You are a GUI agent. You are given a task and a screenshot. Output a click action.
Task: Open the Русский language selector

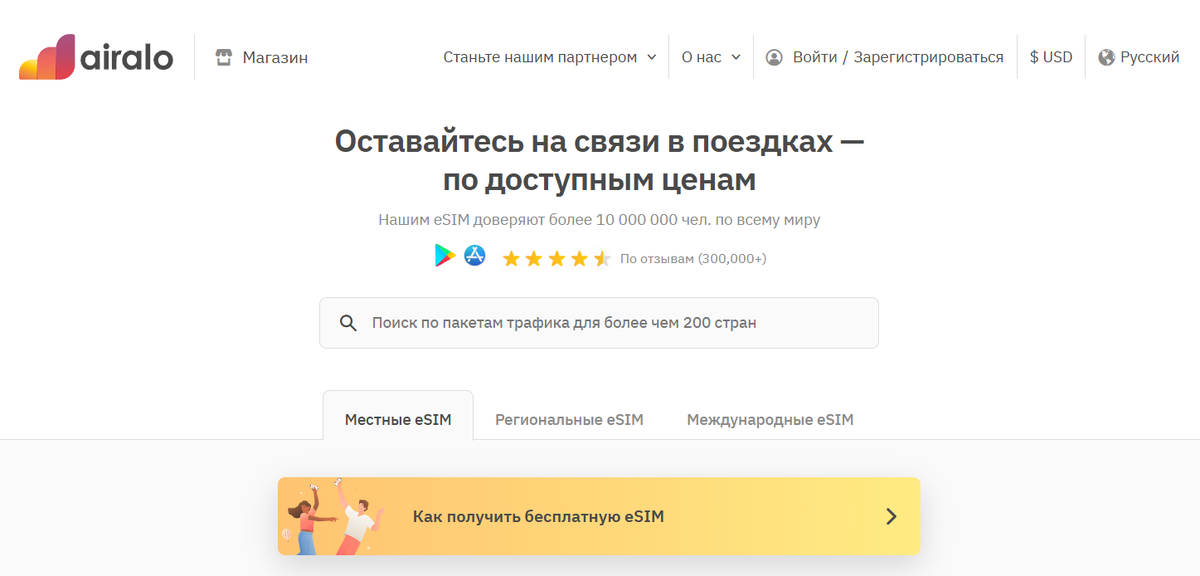1150,57
